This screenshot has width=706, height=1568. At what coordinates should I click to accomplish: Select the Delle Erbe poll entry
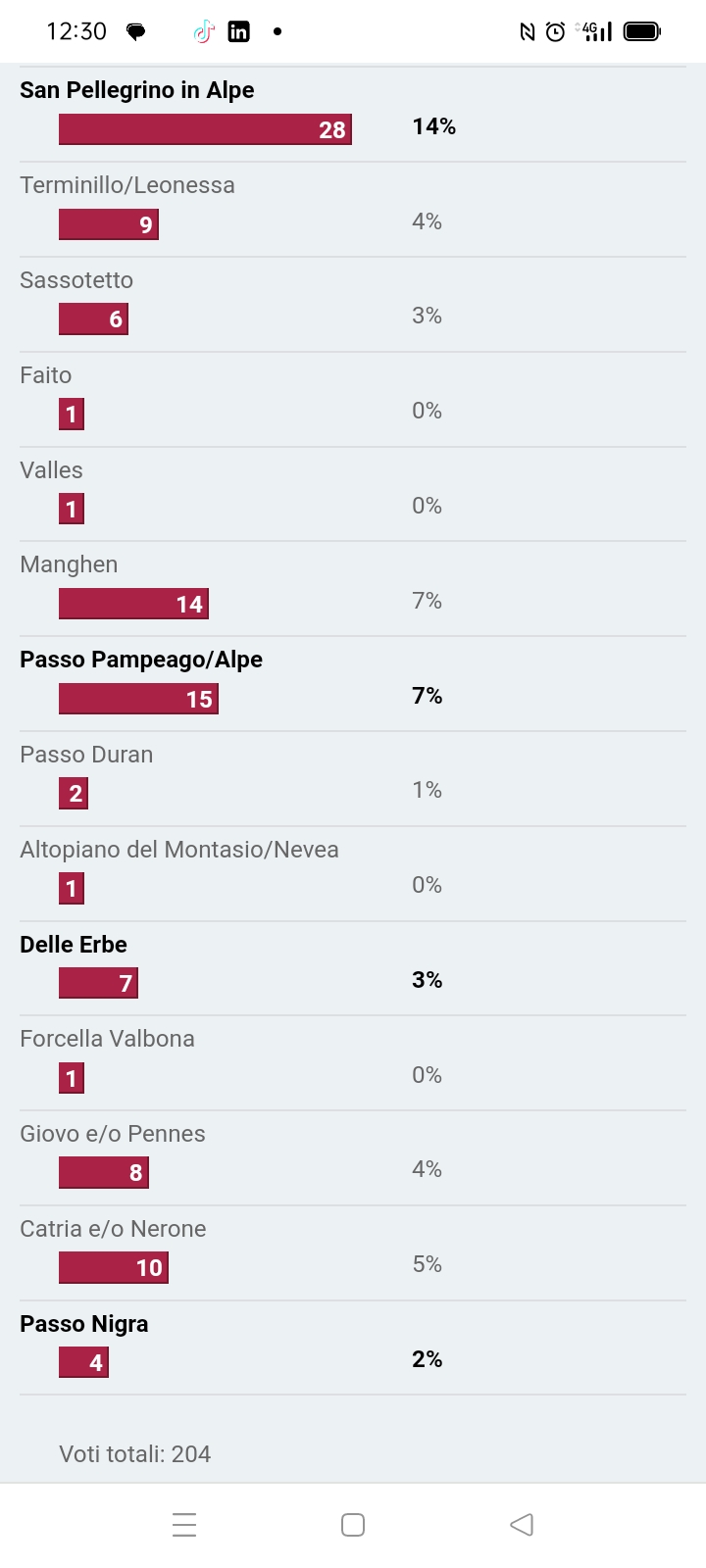tap(353, 968)
